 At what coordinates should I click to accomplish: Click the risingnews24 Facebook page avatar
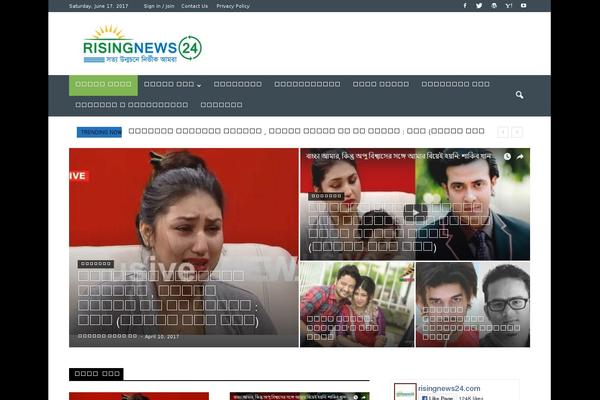point(405,392)
